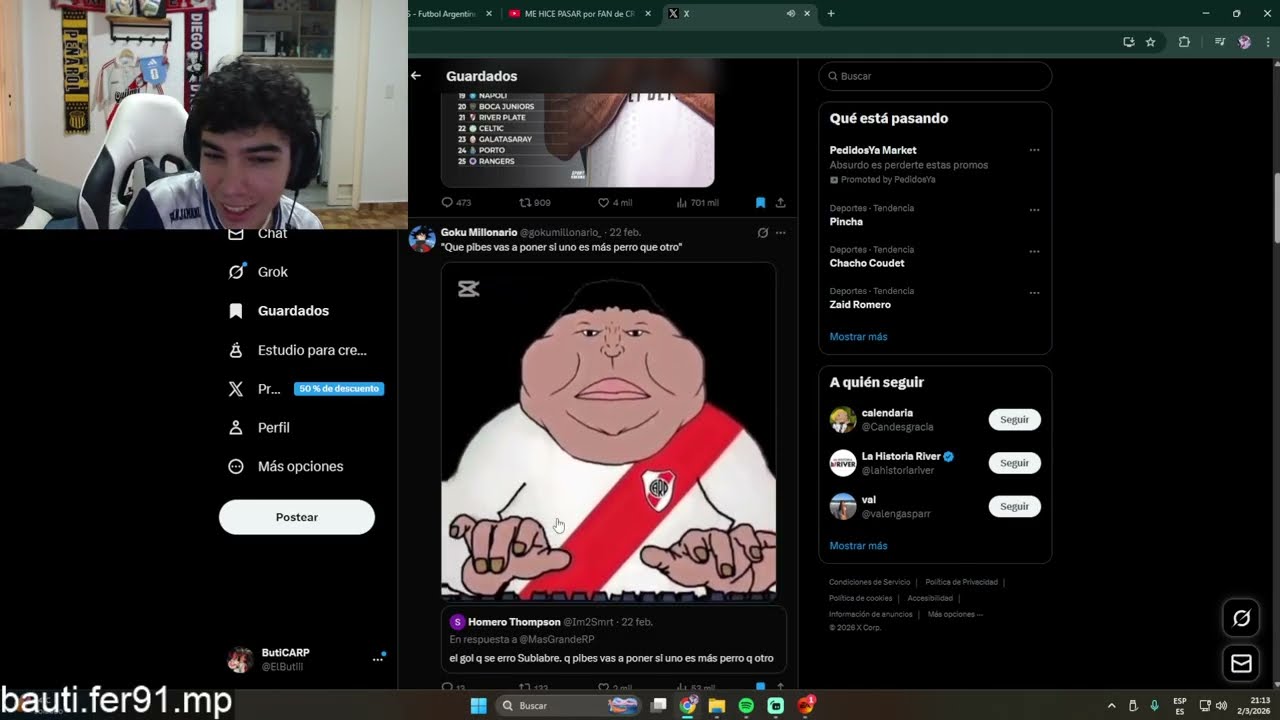1280x720 pixels.
Task: Open options for the Zaid Romero trend
Action: pos(1034,291)
